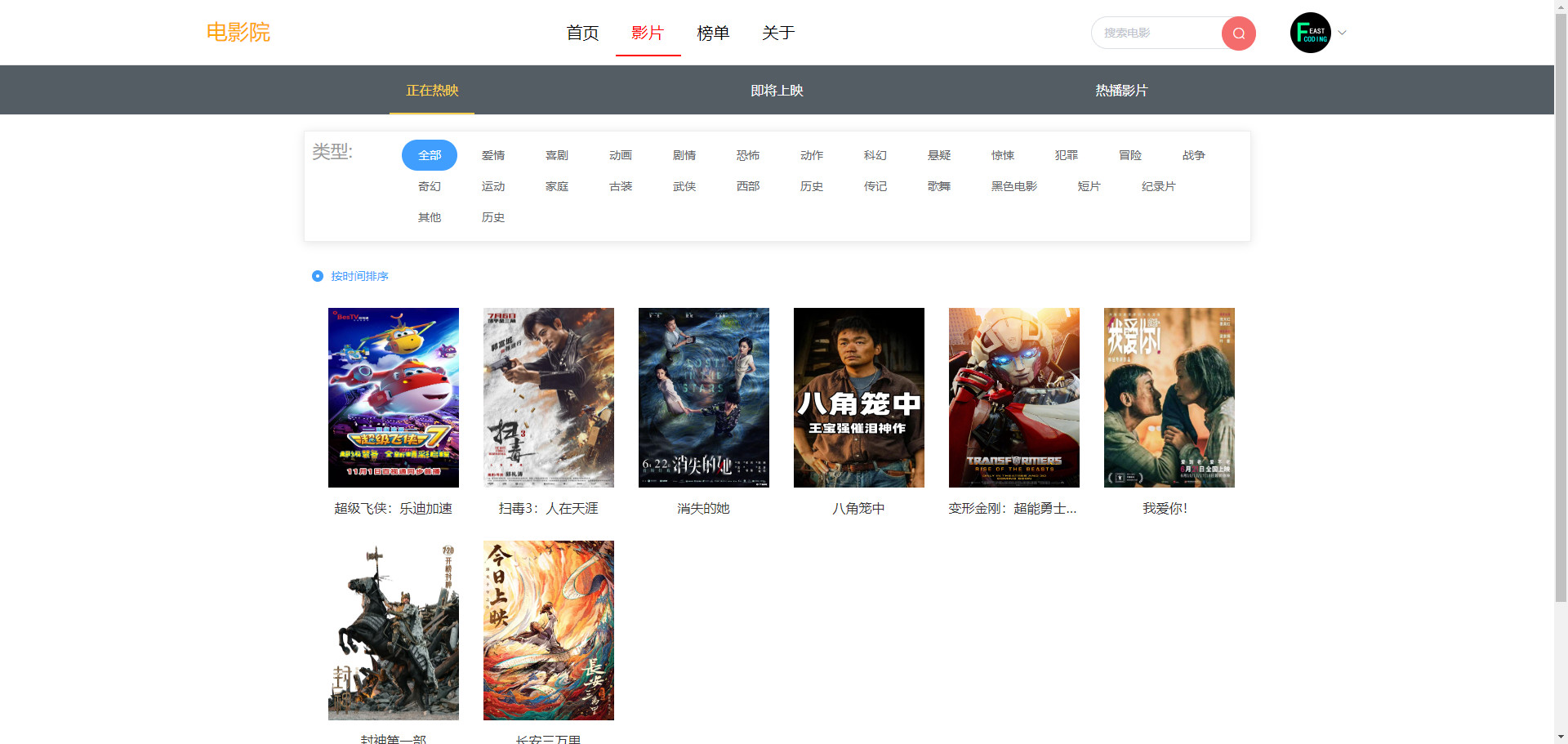Filter by 短片 genre
The height and width of the screenshot is (744, 1568).
pos(1089,186)
